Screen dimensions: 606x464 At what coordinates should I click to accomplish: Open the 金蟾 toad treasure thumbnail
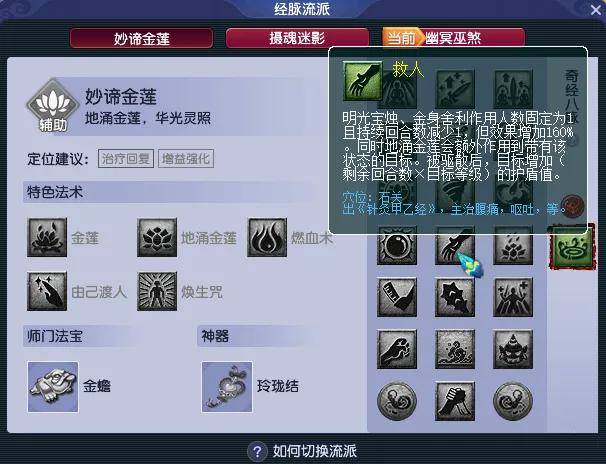(x=53, y=387)
